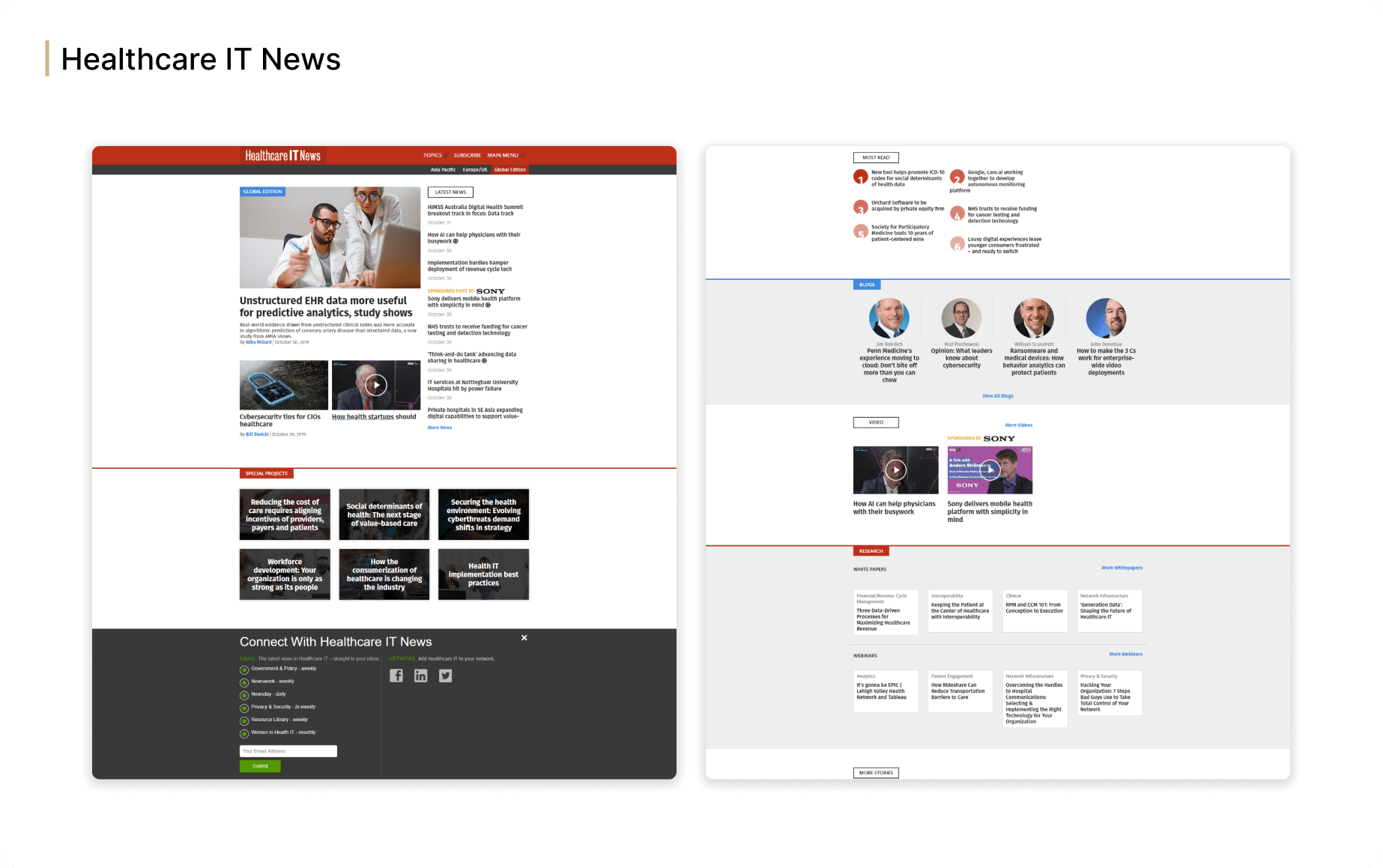1383x868 pixels.
Task: Open 'Social determinants of health' project card
Action: 384,515
